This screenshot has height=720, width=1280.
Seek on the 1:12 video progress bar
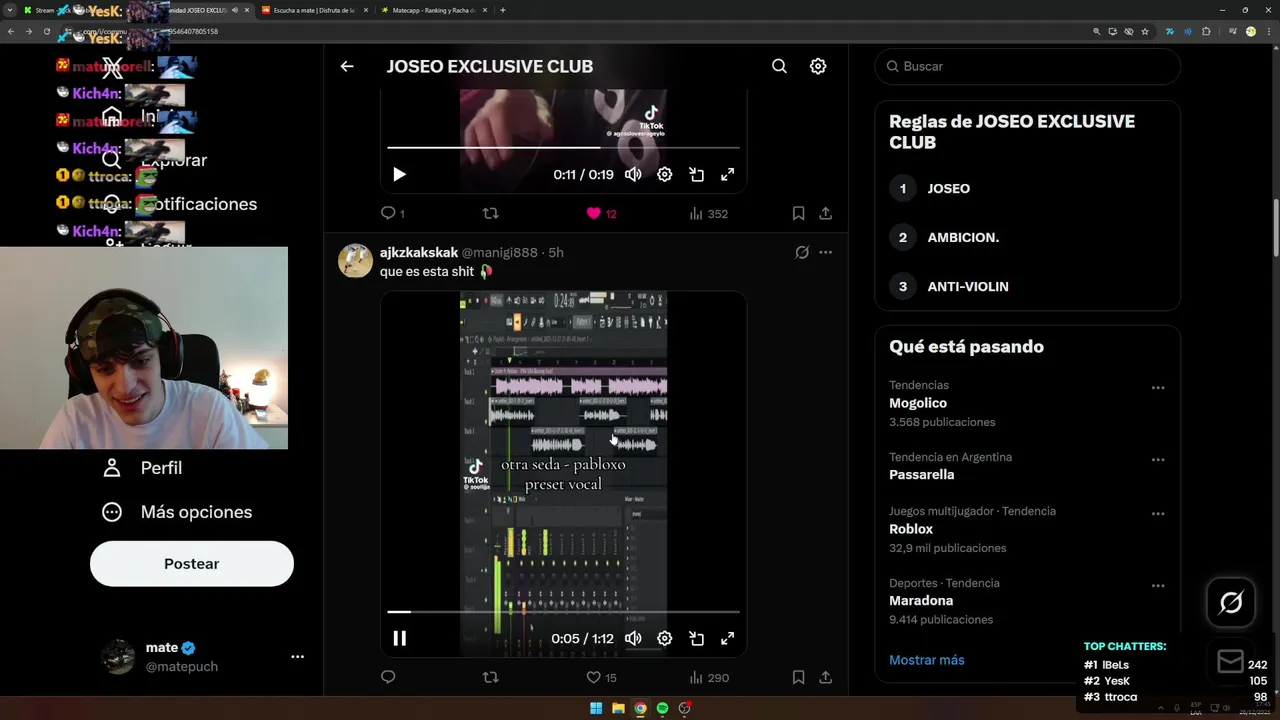tap(563, 611)
